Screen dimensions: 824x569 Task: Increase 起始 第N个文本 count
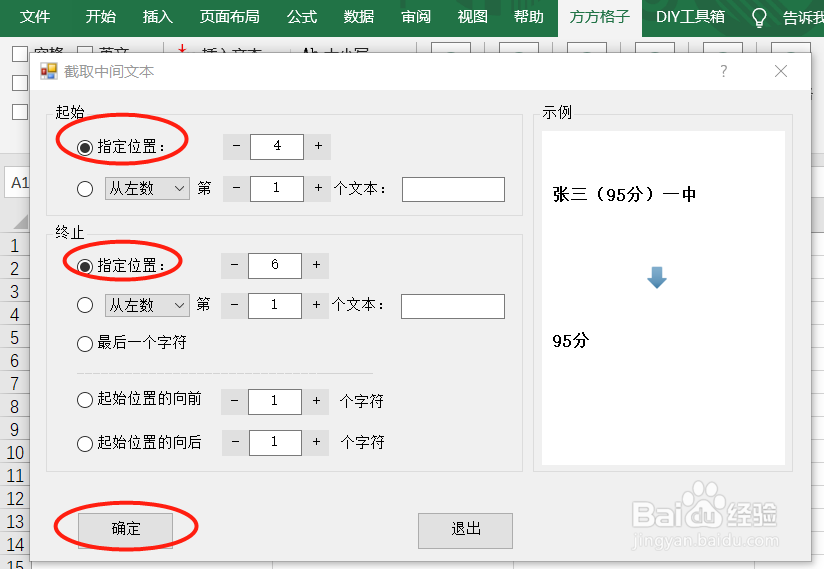(318, 189)
